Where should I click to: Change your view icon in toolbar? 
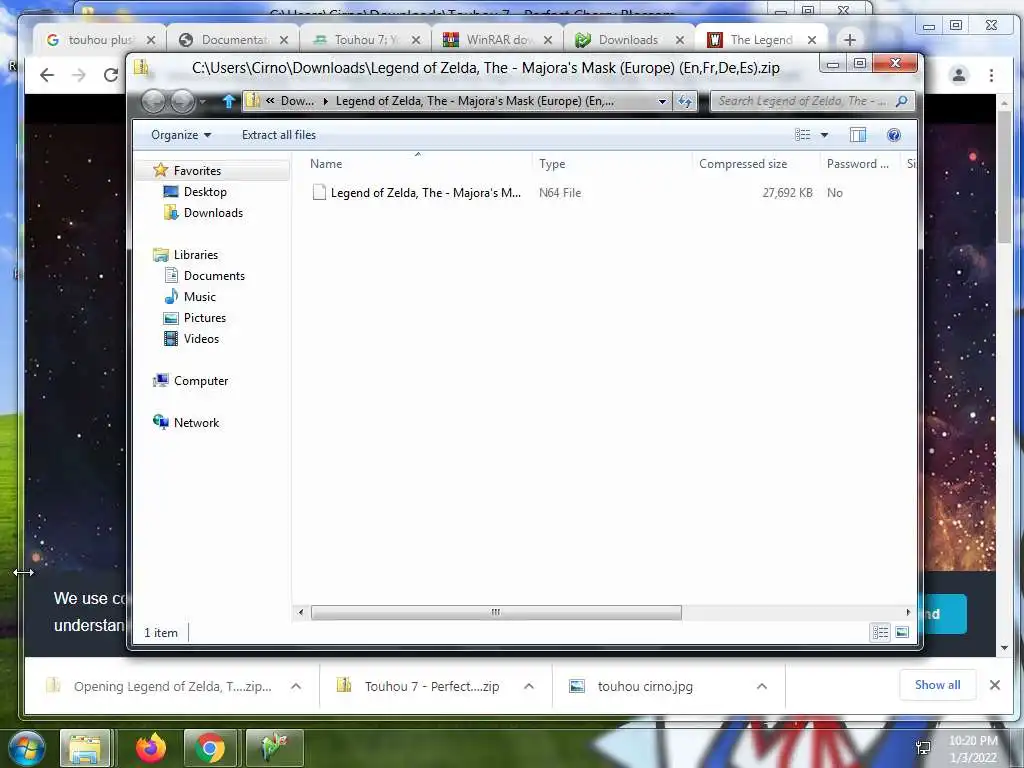[803, 135]
